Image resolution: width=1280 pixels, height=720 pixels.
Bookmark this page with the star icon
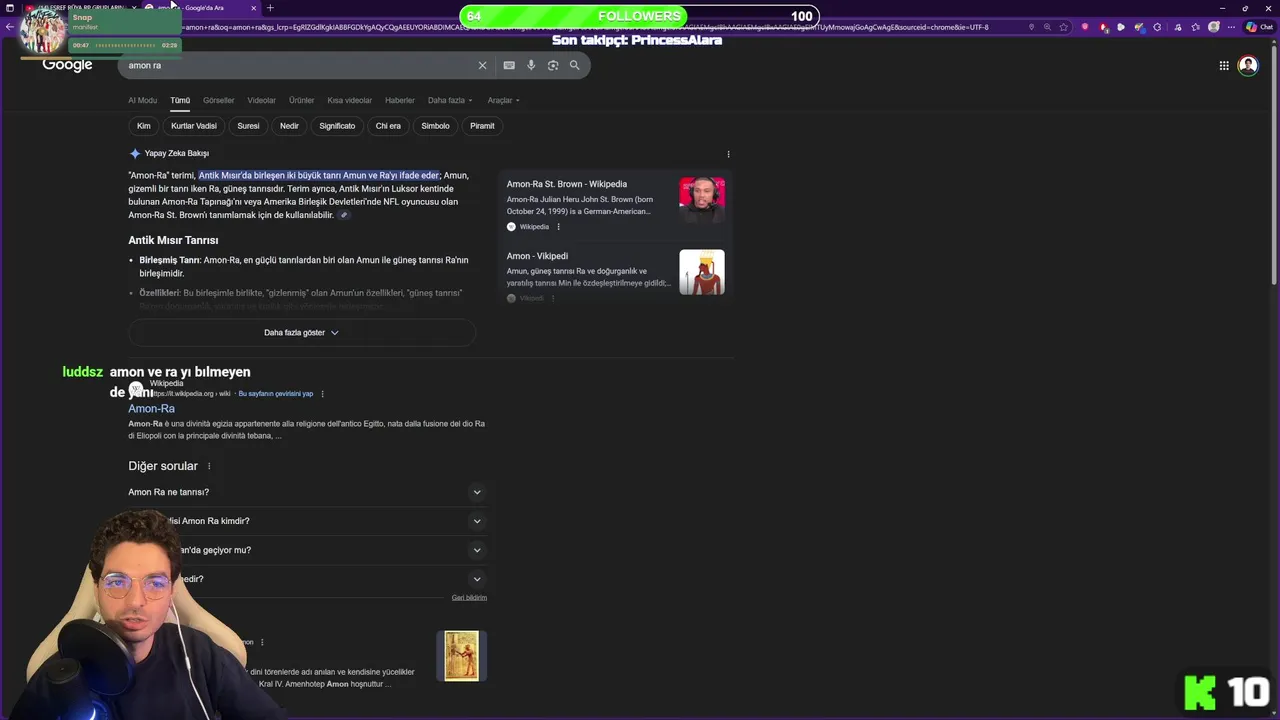coord(1064,27)
